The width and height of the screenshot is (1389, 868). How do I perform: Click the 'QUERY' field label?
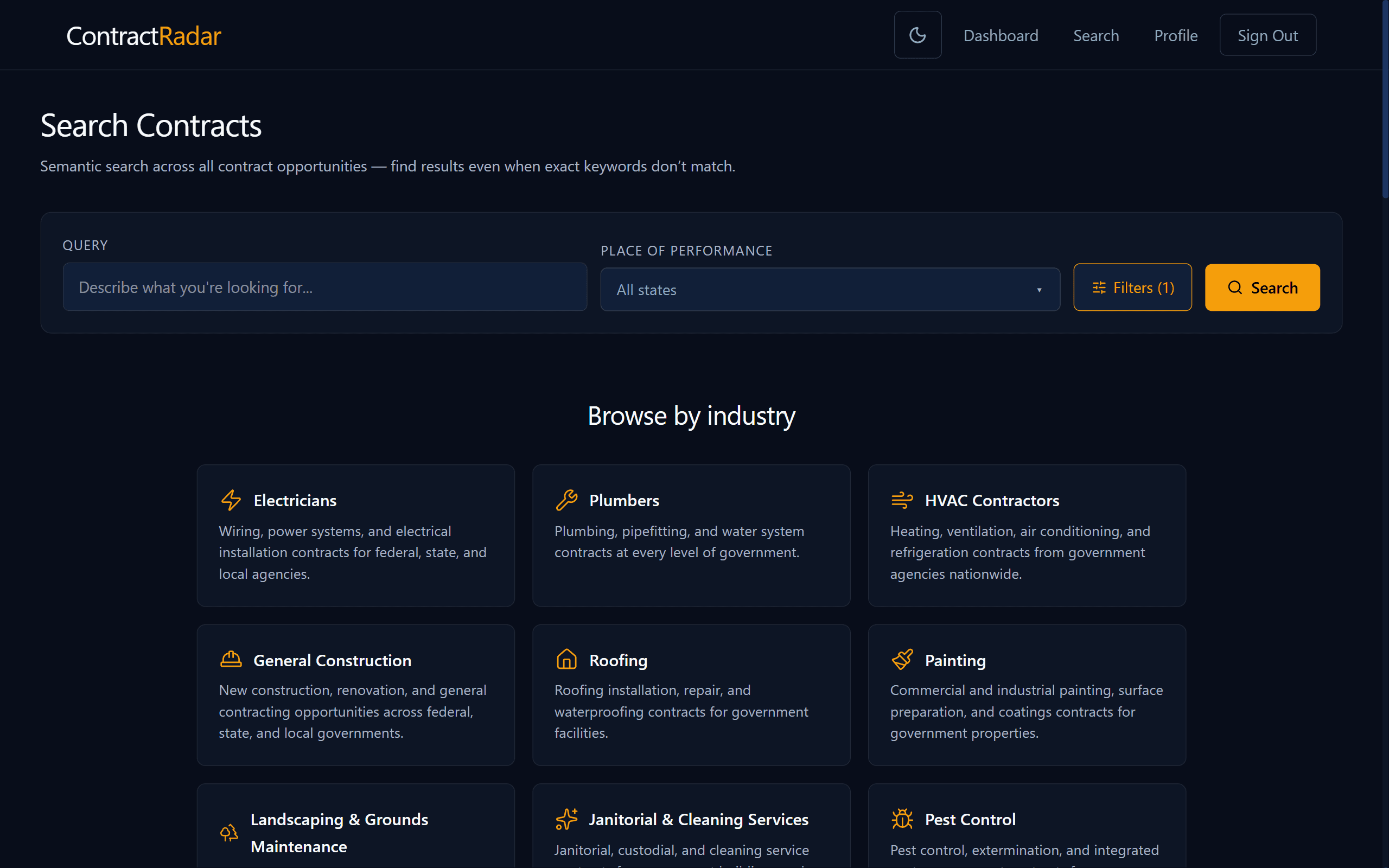pyautogui.click(x=85, y=245)
